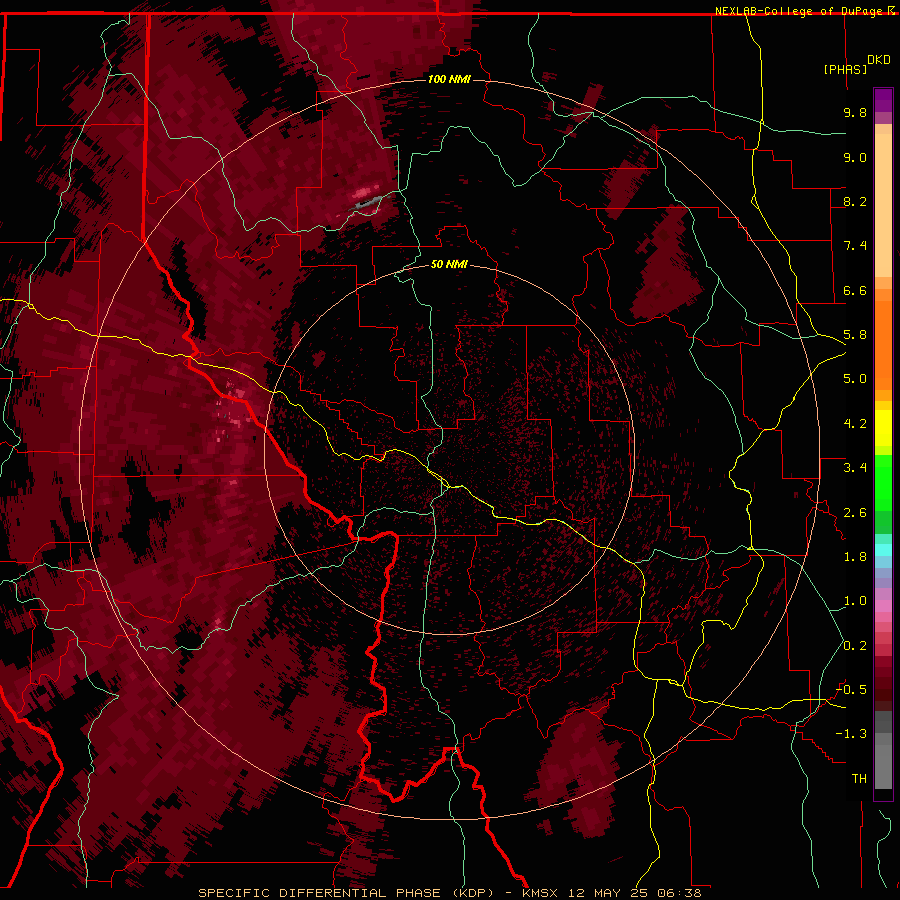Click the 1.0 scale value
Viewport: 900px width, 900px height.
855,601
